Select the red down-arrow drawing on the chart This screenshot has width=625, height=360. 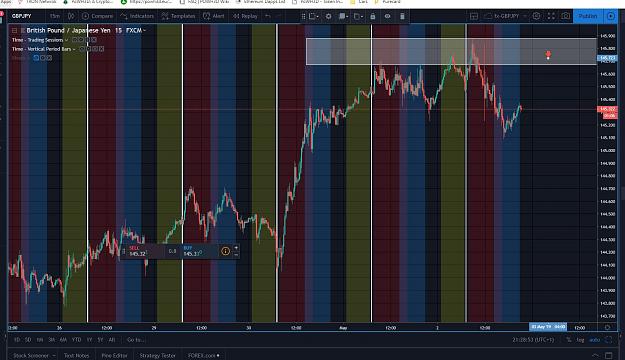[x=548, y=55]
